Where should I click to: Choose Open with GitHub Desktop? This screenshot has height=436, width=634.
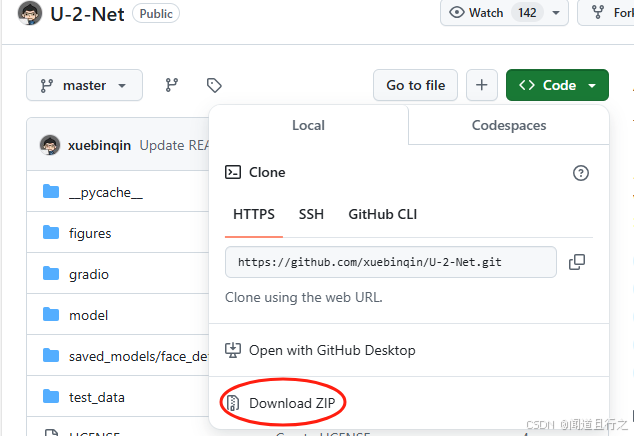click(x=409, y=350)
